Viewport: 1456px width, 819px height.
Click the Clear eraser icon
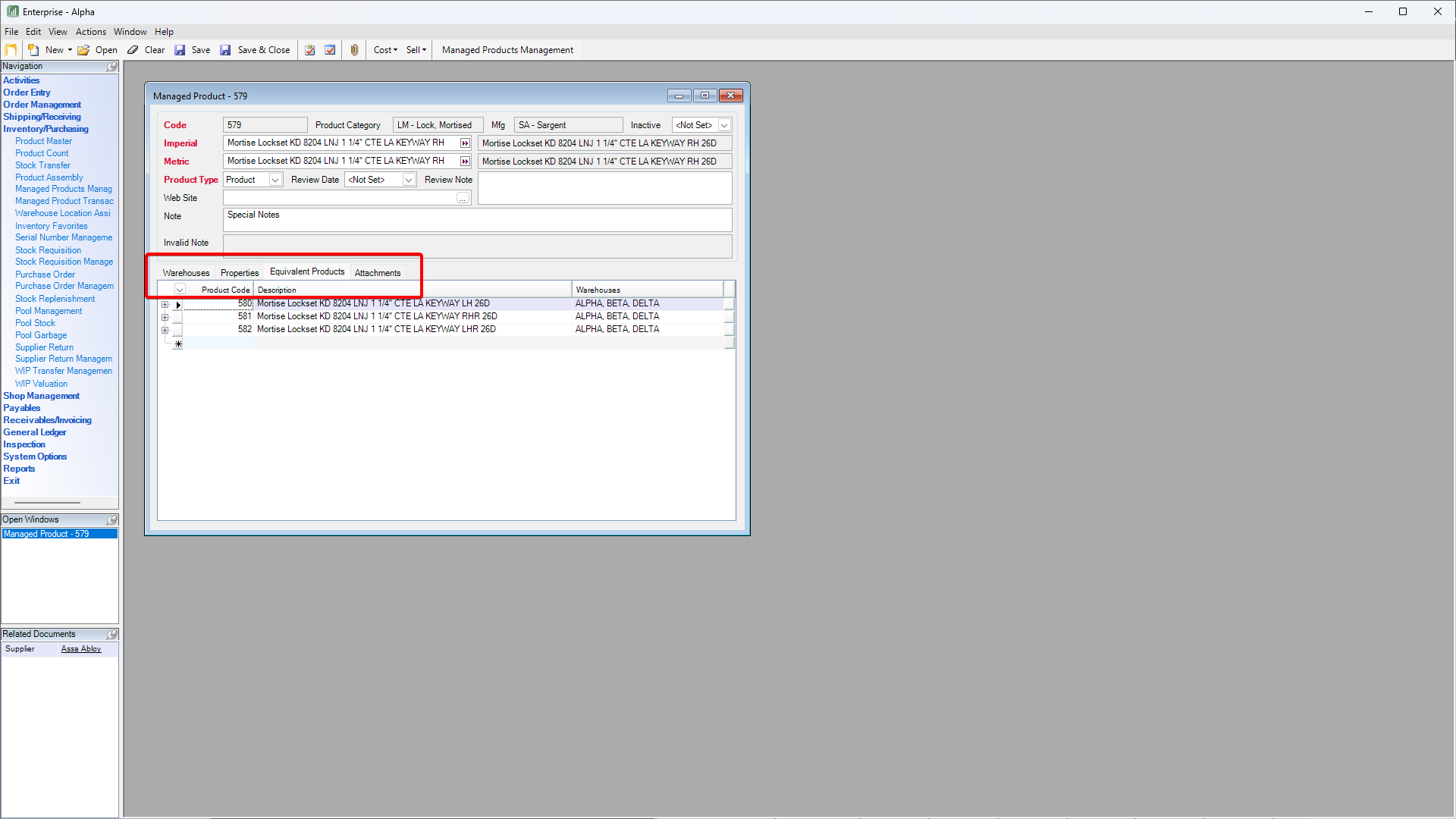point(133,50)
